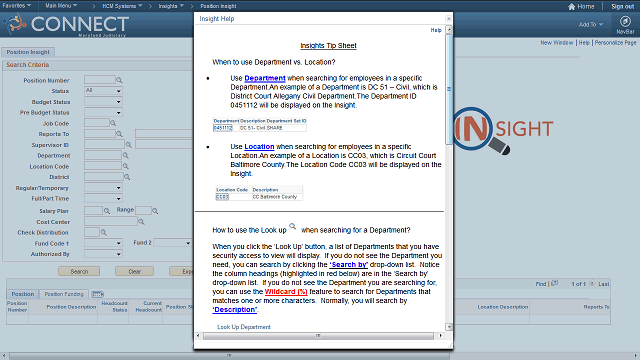This screenshot has width=640, height=360.
Task: Click the Position Description column header
Action: pyautogui.click(x=71, y=307)
